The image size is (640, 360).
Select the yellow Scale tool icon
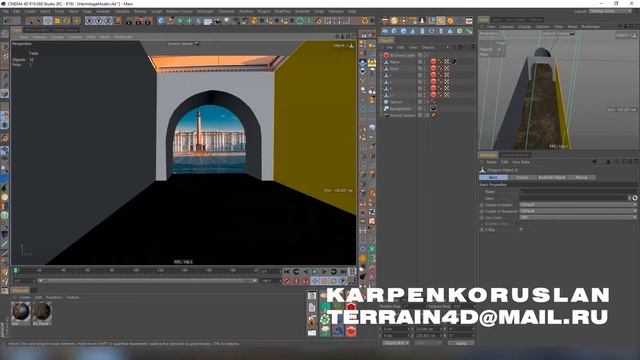[57, 21]
